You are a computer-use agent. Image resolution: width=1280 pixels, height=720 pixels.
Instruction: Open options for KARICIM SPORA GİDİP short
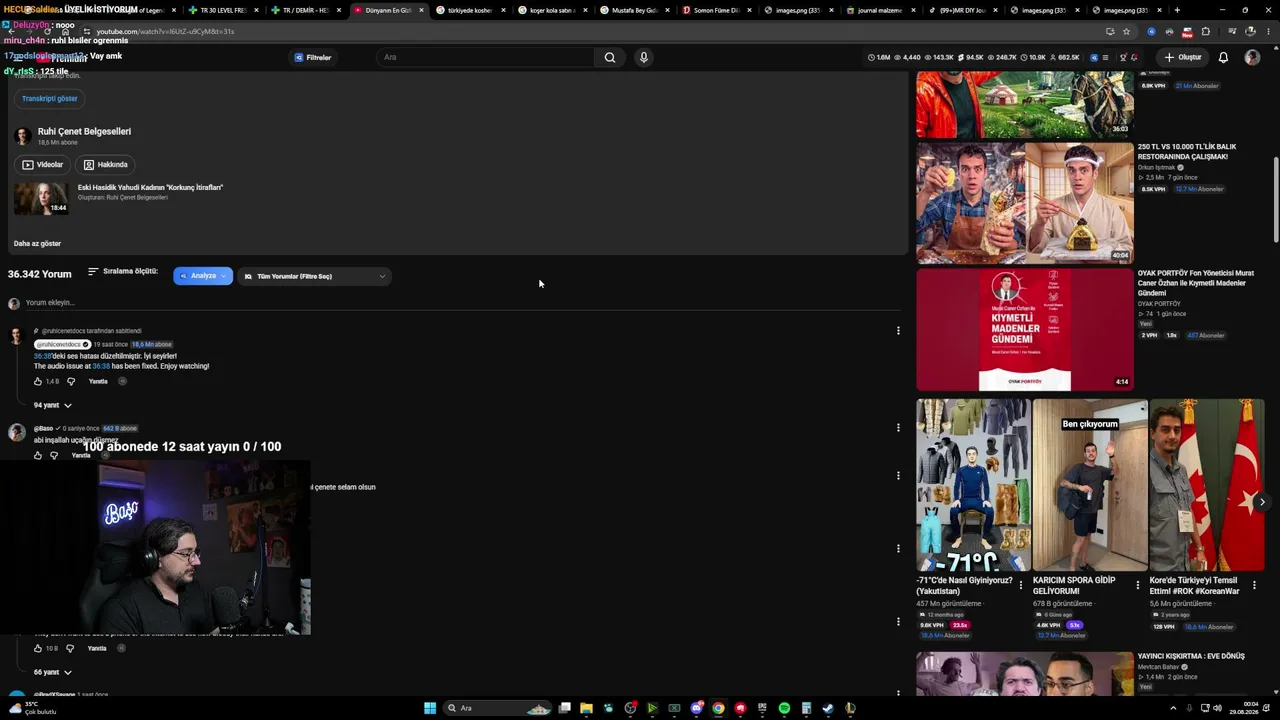point(1138,585)
